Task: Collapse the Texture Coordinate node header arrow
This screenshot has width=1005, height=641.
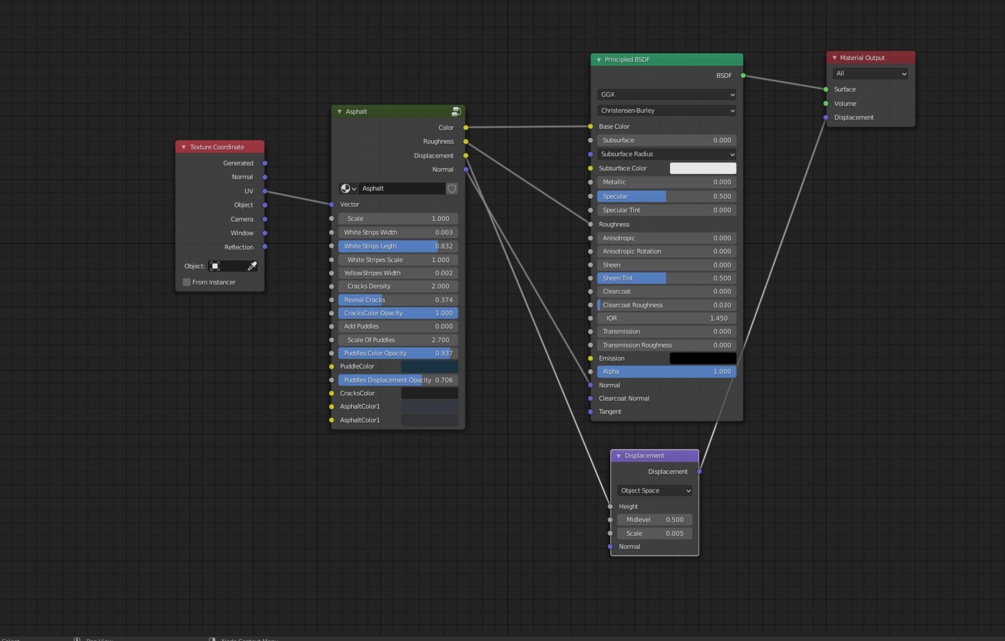Action: (183, 147)
